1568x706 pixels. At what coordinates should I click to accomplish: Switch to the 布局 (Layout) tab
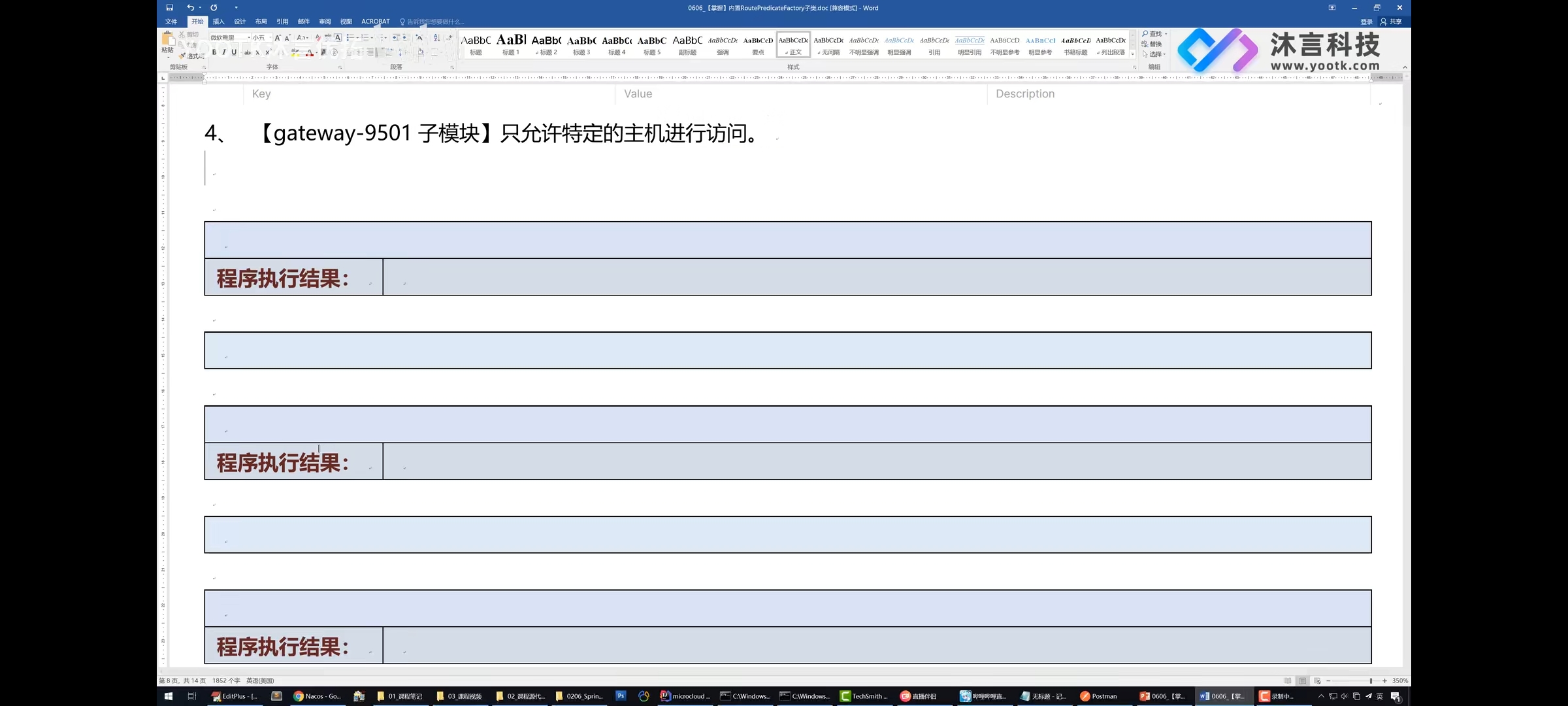click(261, 22)
